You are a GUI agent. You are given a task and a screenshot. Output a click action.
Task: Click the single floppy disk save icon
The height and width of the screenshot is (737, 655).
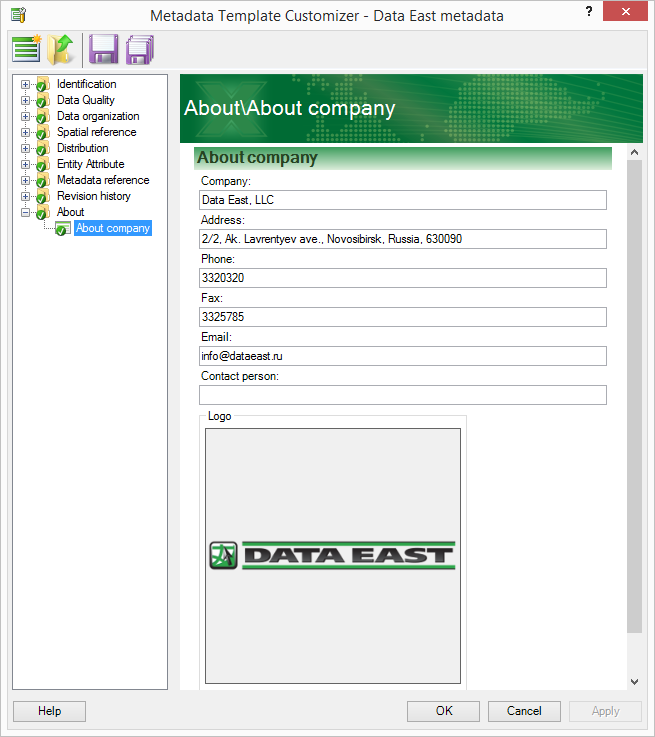coord(103,48)
